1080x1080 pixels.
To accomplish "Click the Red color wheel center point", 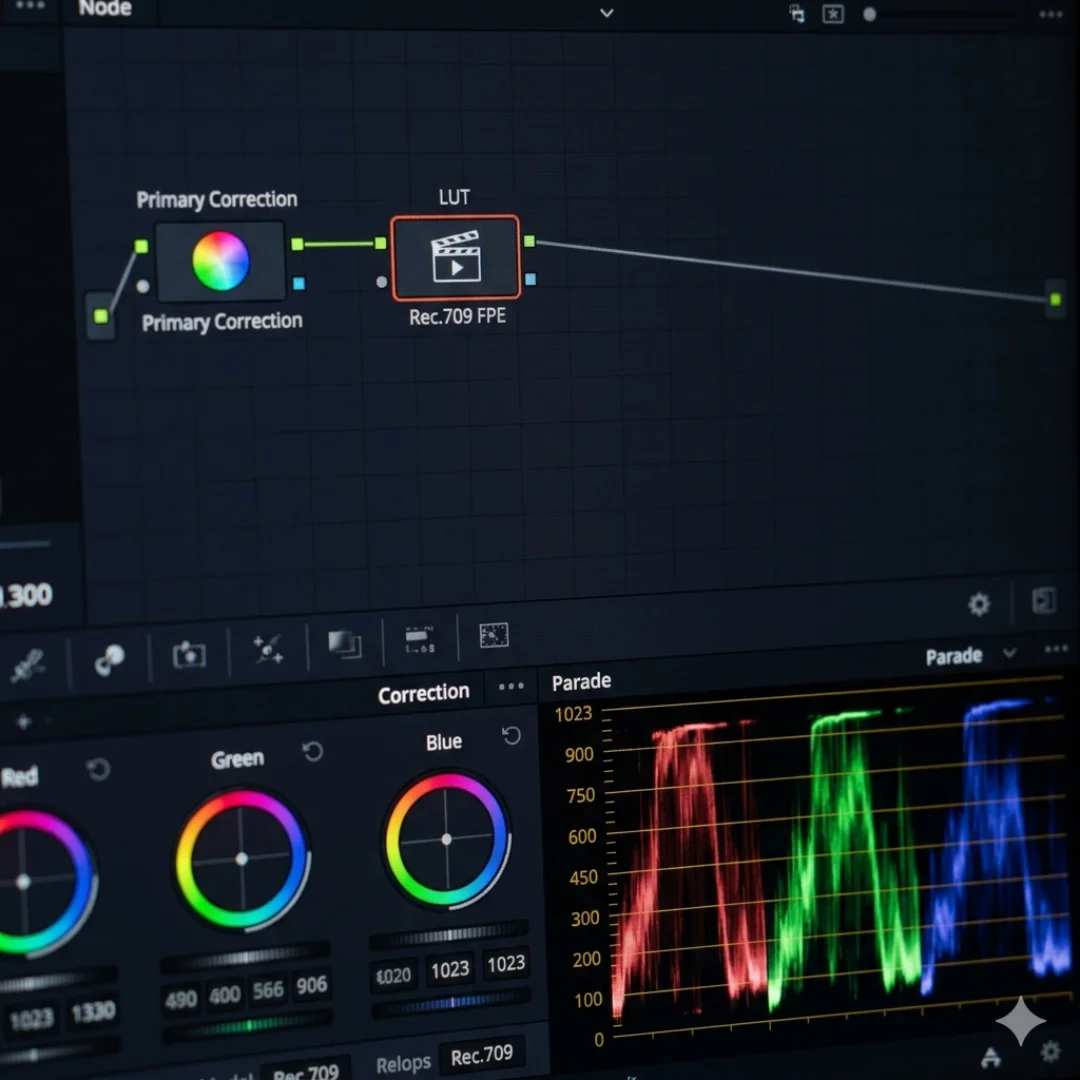I will [x=23, y=882].
